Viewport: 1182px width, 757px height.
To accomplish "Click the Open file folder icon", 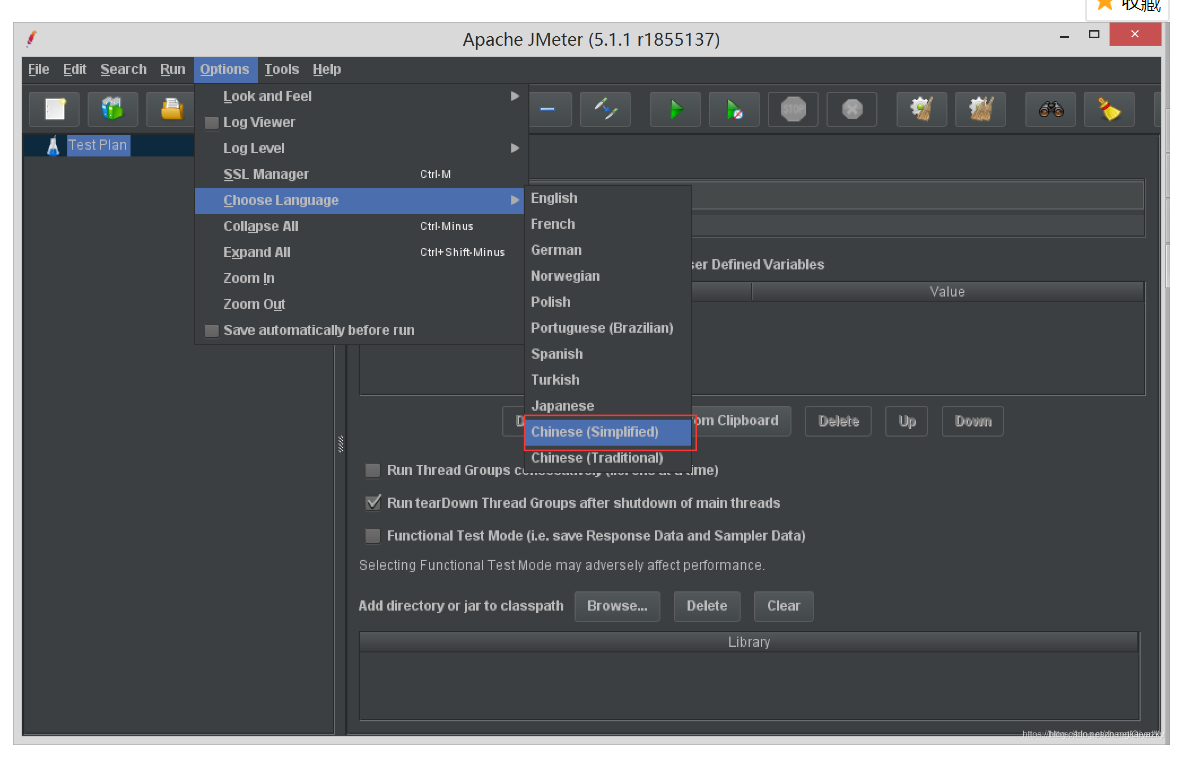I will point(172,109).
